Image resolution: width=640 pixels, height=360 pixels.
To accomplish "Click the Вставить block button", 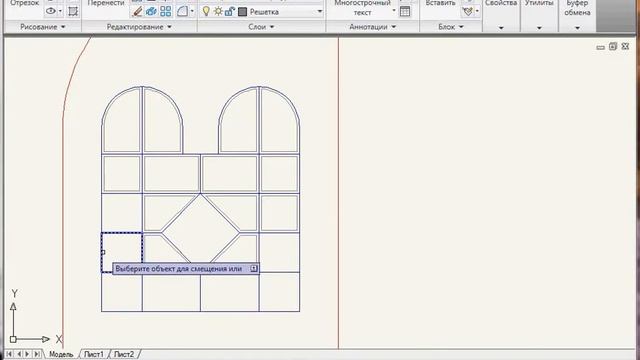I will pyautogui.click(x=440, y=3).
